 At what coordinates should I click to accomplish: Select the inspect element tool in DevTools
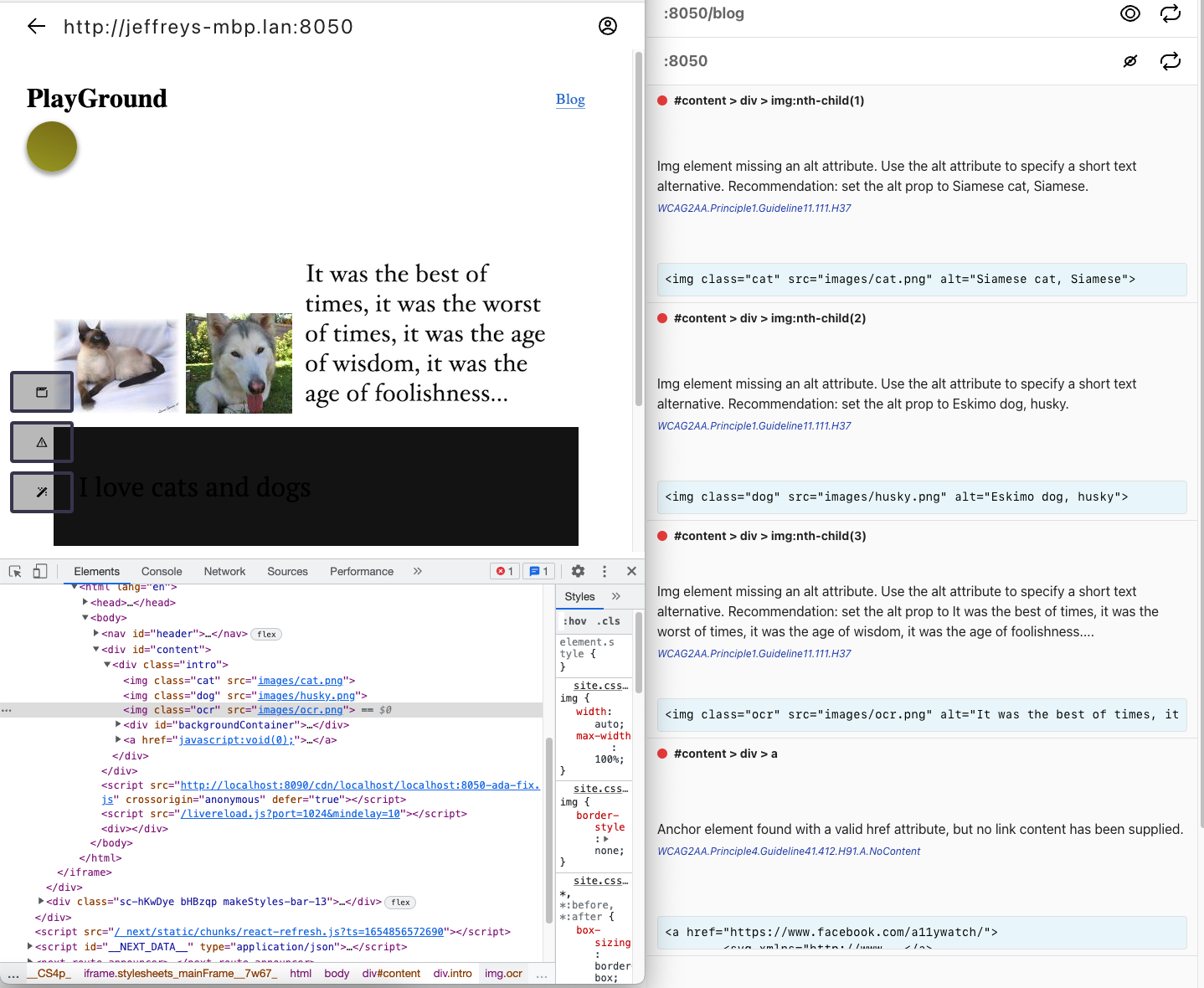[14, 571]
